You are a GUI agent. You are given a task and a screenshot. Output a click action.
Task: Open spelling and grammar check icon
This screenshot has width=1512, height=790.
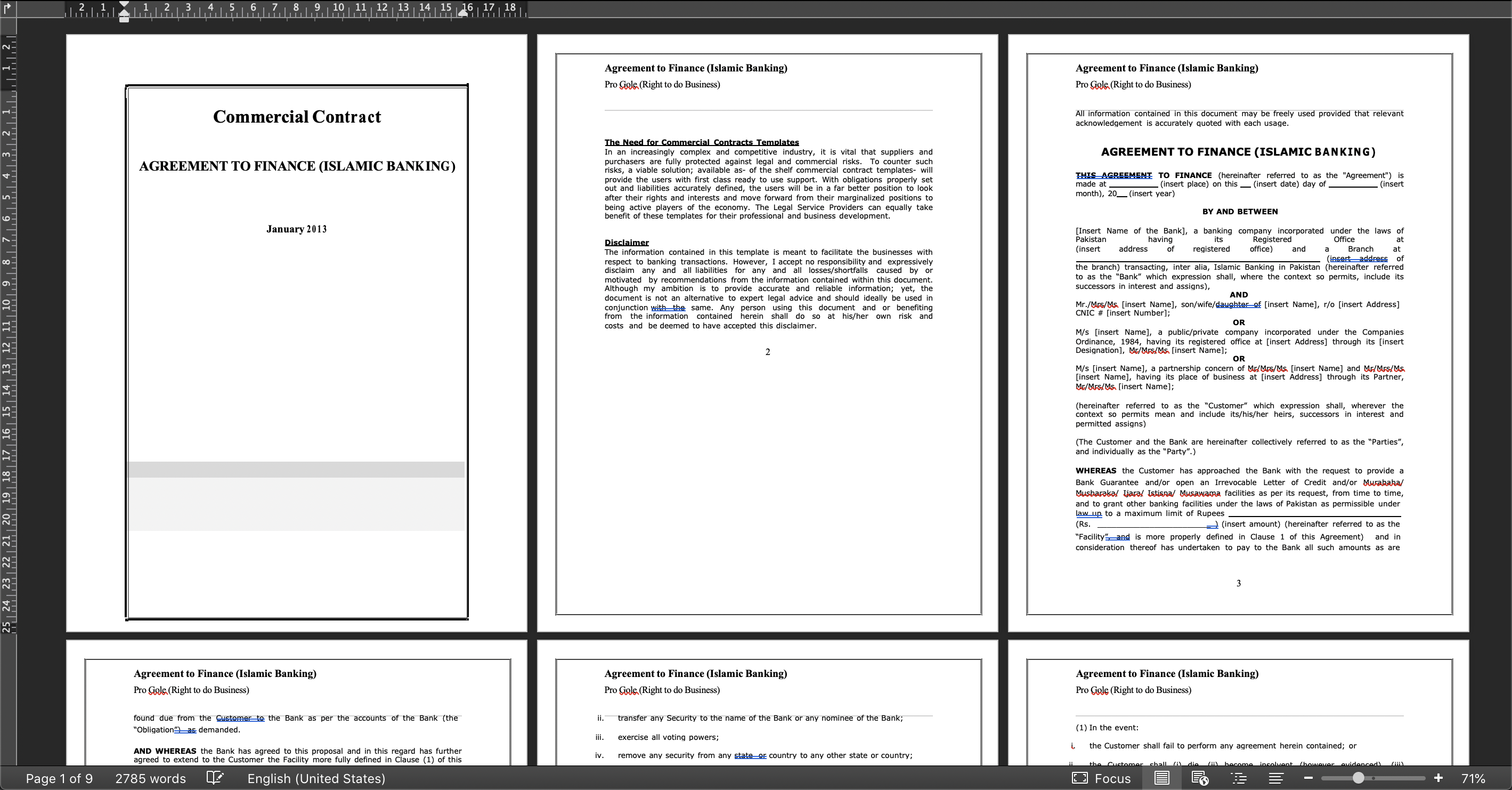[x=215, y=778]
